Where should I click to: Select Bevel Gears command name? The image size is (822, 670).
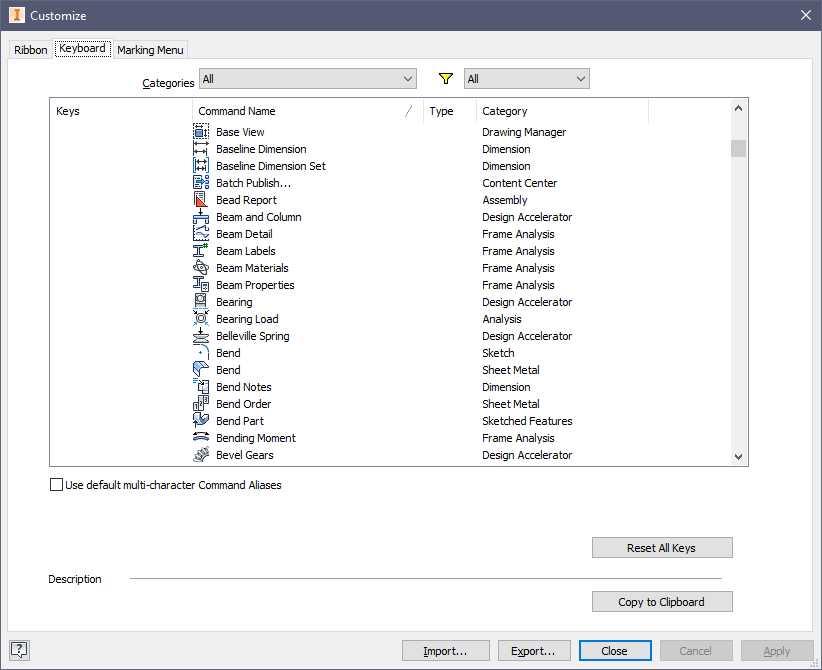[245, 455]
